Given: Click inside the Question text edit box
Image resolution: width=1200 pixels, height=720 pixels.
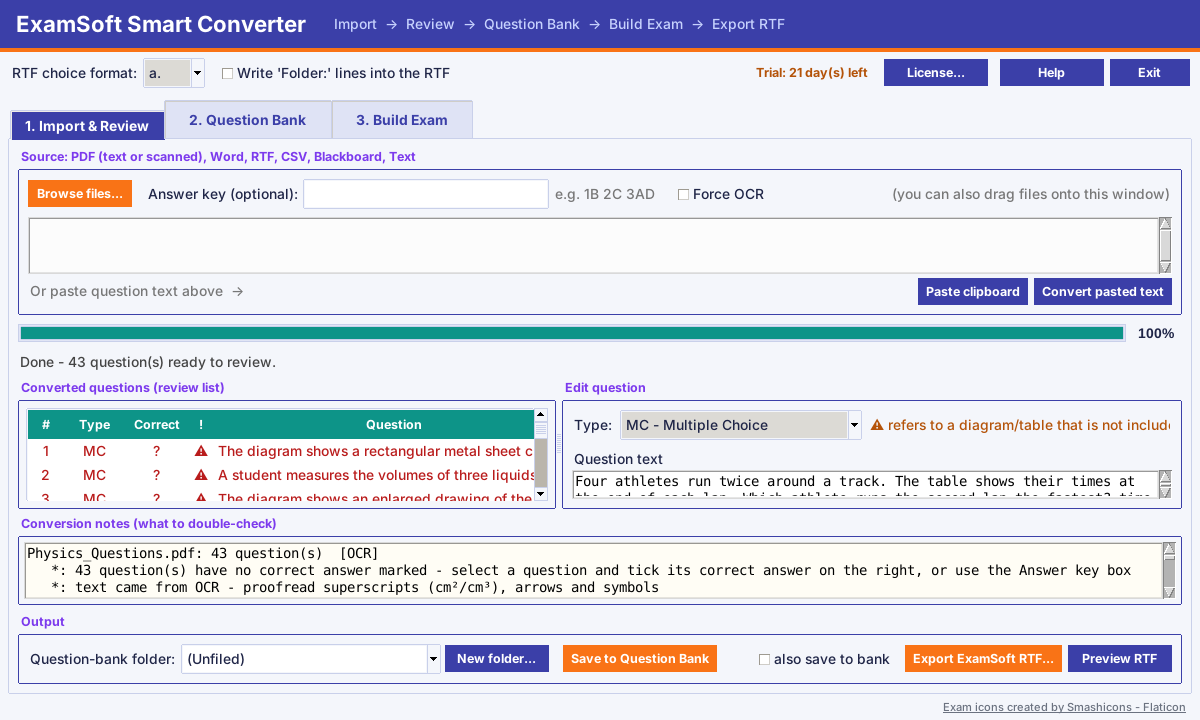Looking at the screenshot, I should coord(865,485).
